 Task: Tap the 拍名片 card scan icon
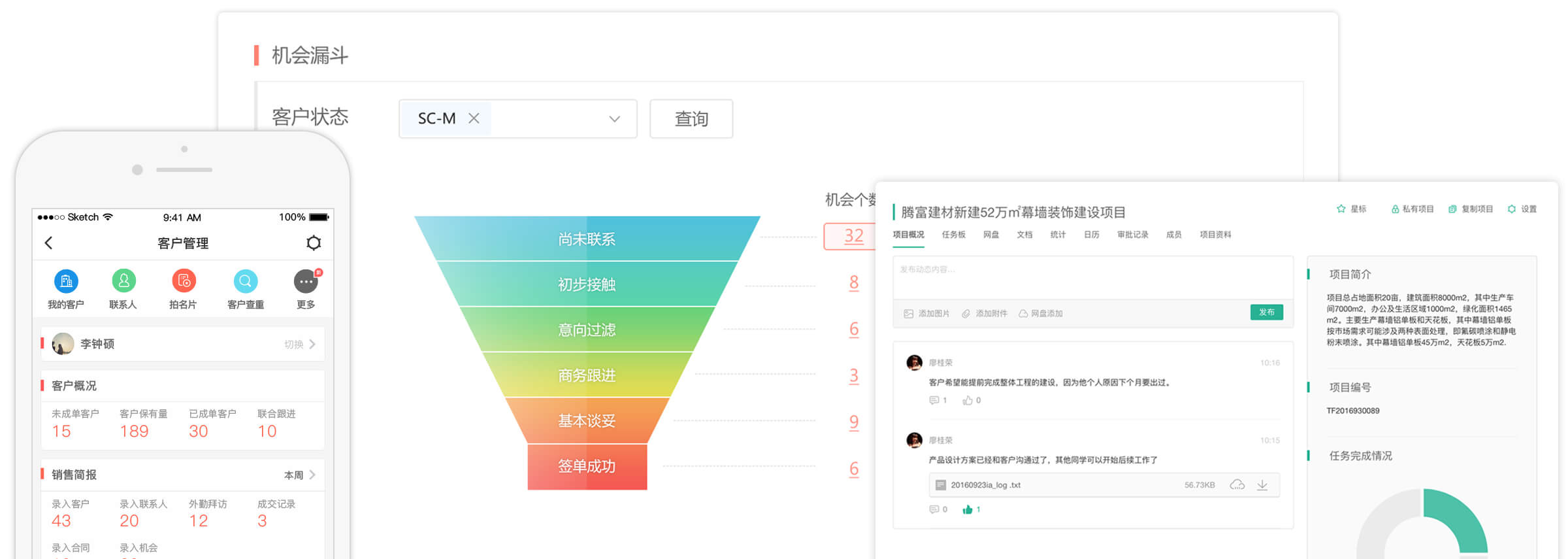(x=184, y=281)
